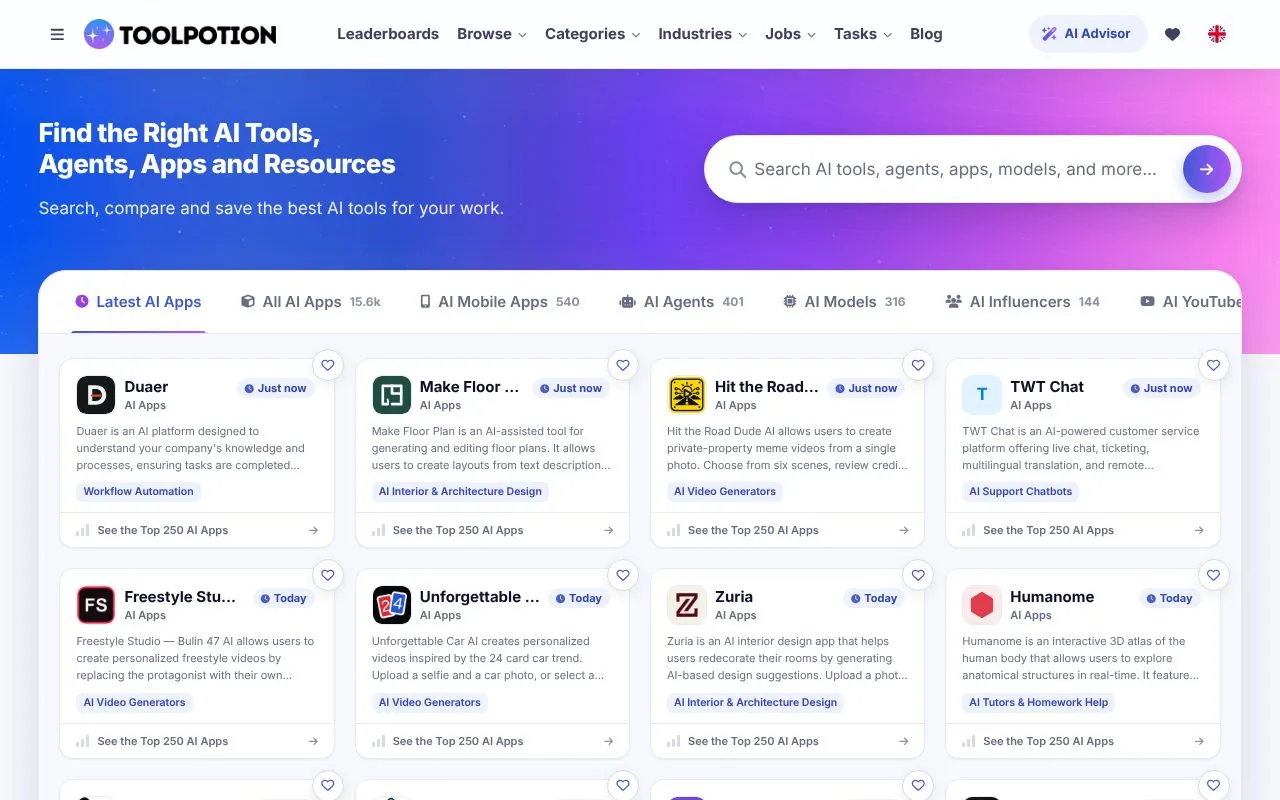
Task: Open the Make Floor Plan app logo
Action: point(391,395)
